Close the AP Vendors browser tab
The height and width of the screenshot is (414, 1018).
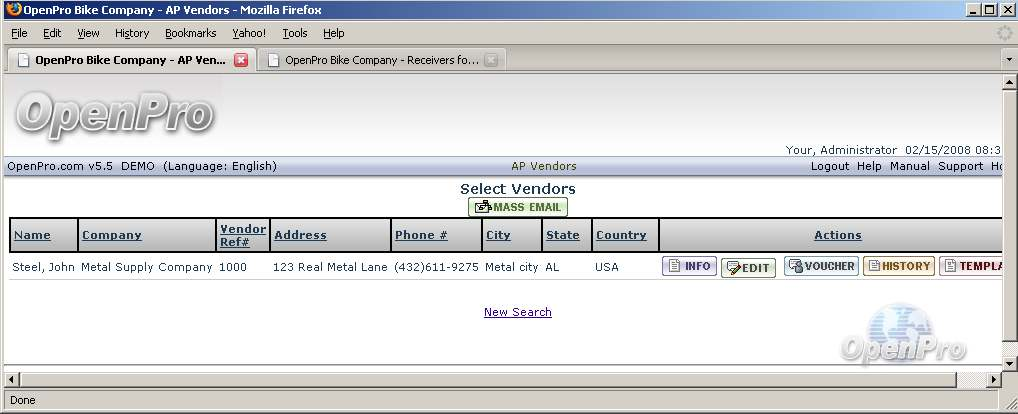[x=241, y=60]
